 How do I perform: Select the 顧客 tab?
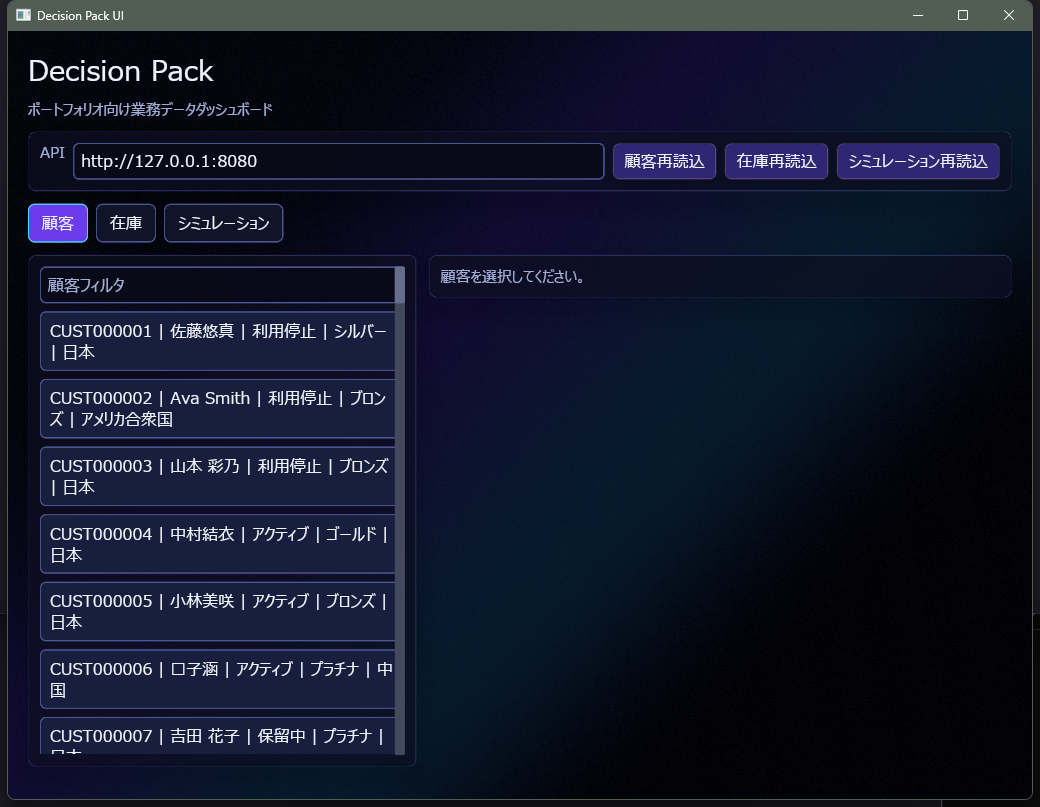(58, 223)
